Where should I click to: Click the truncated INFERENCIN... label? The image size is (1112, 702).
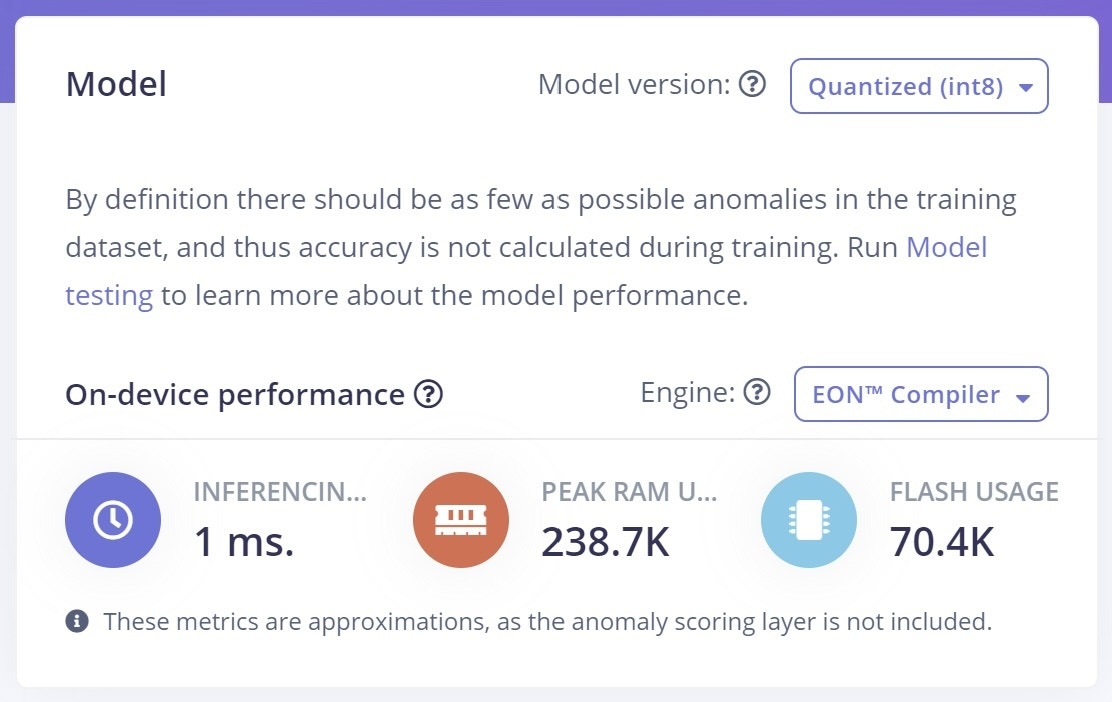tap(280, 491)
